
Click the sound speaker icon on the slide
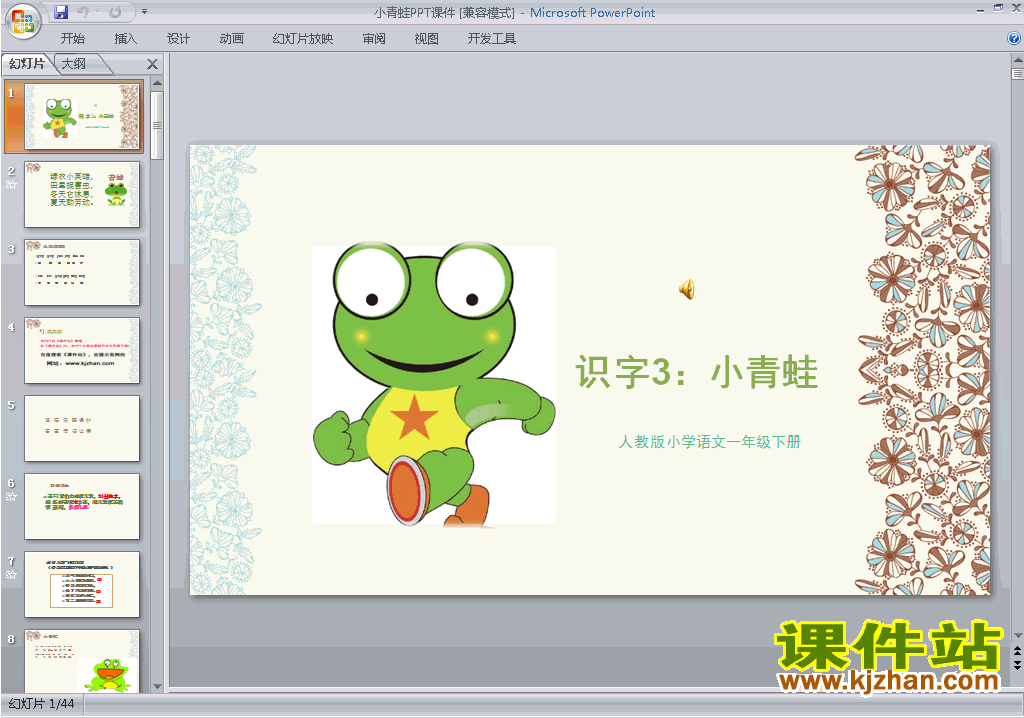click(x=686, y=289)
